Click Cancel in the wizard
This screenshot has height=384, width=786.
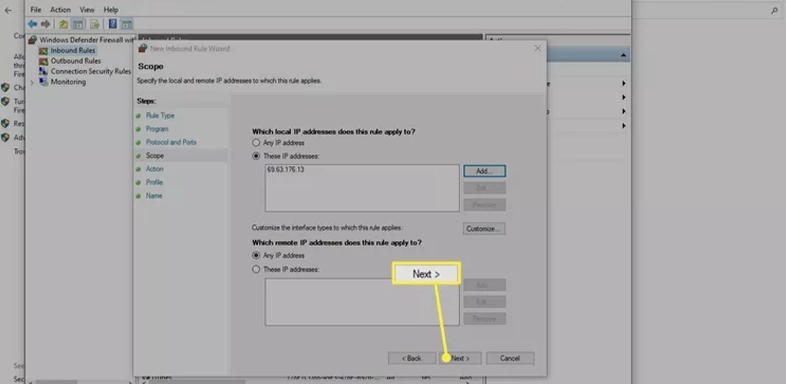[510, 358]
